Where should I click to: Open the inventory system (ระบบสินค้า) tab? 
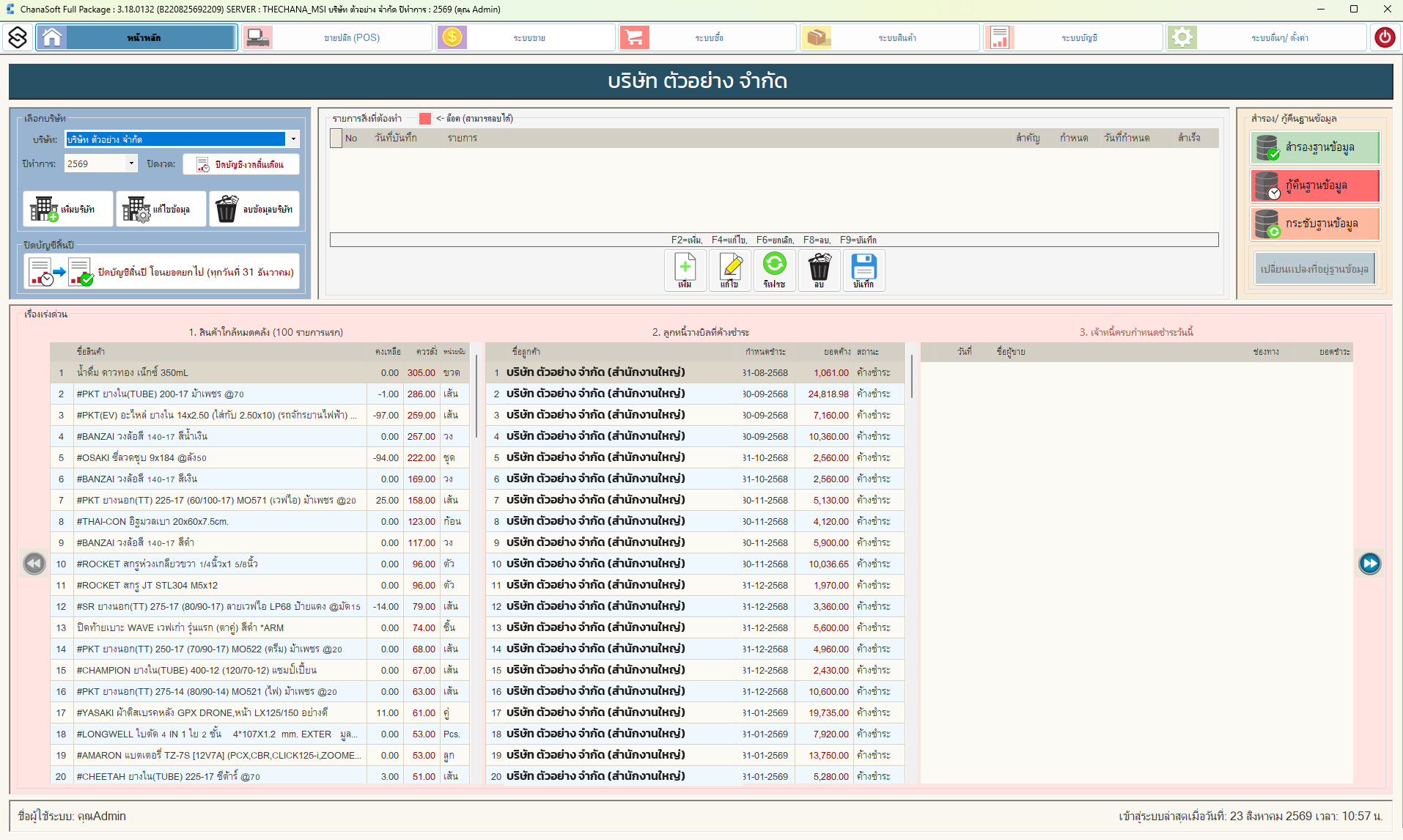tap(890, 37)
